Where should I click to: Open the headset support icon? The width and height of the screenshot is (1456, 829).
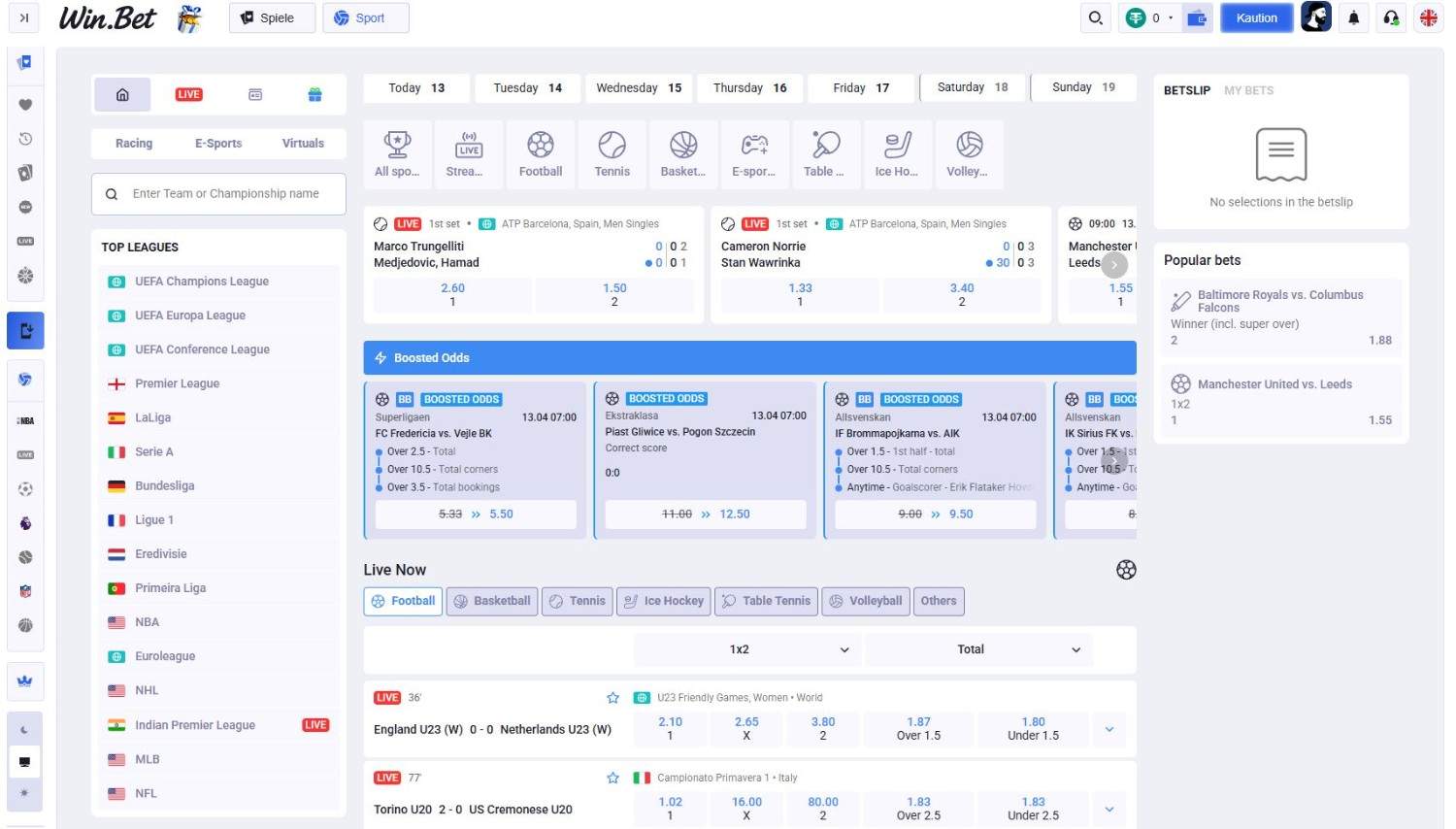[x=1391, y=17]
